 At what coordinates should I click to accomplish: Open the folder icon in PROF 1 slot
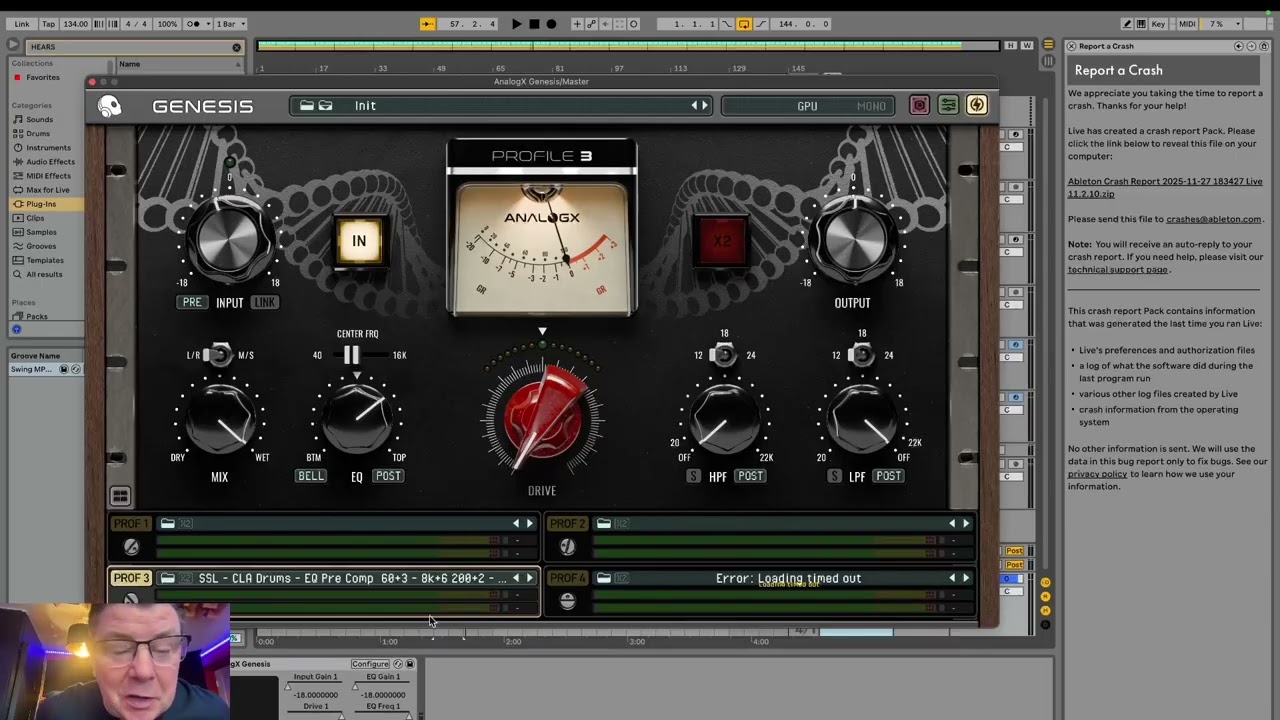[x=168, y=523]
